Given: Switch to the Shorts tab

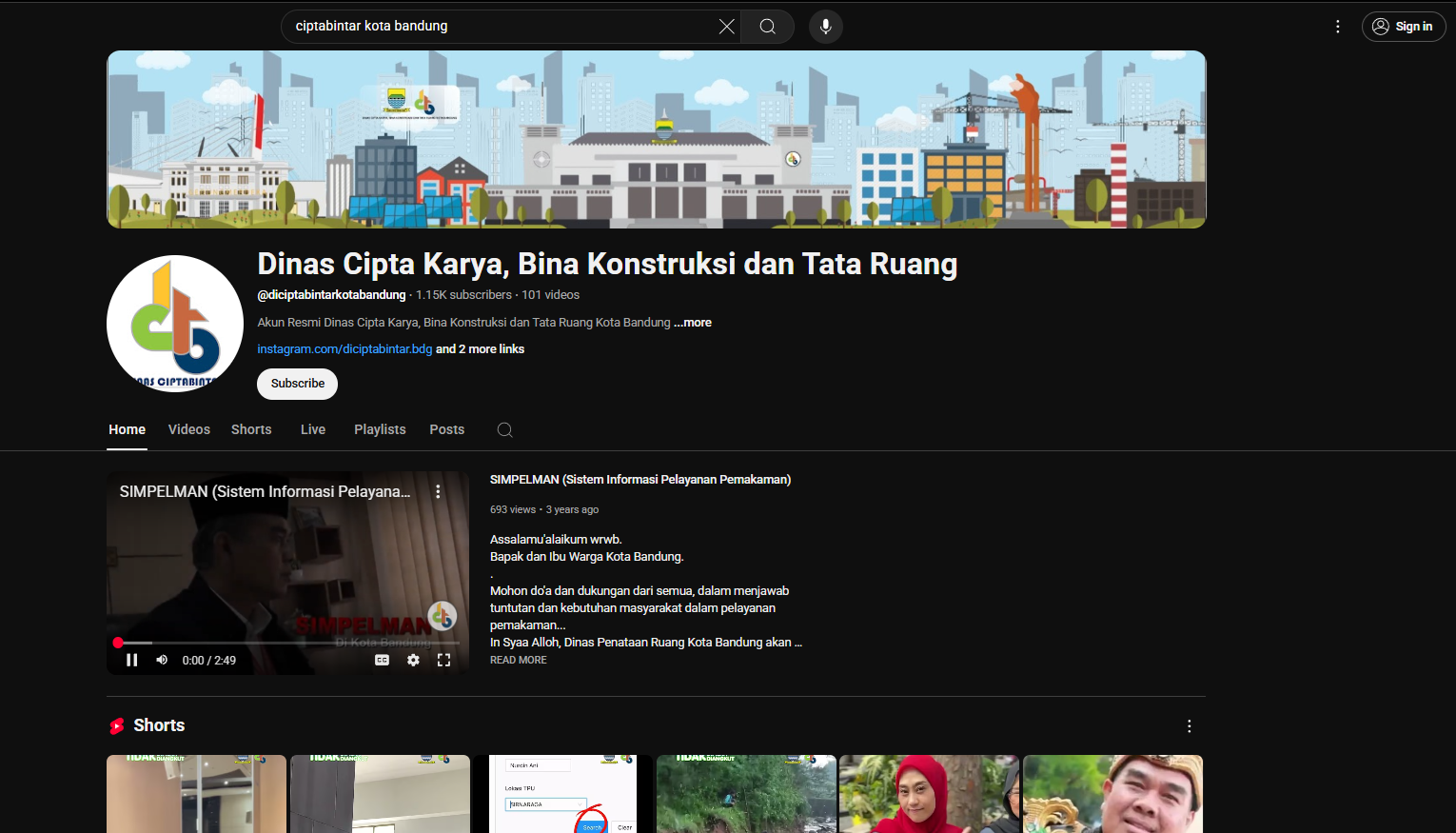Looking at the screenshot, I should tap(251, 430).
